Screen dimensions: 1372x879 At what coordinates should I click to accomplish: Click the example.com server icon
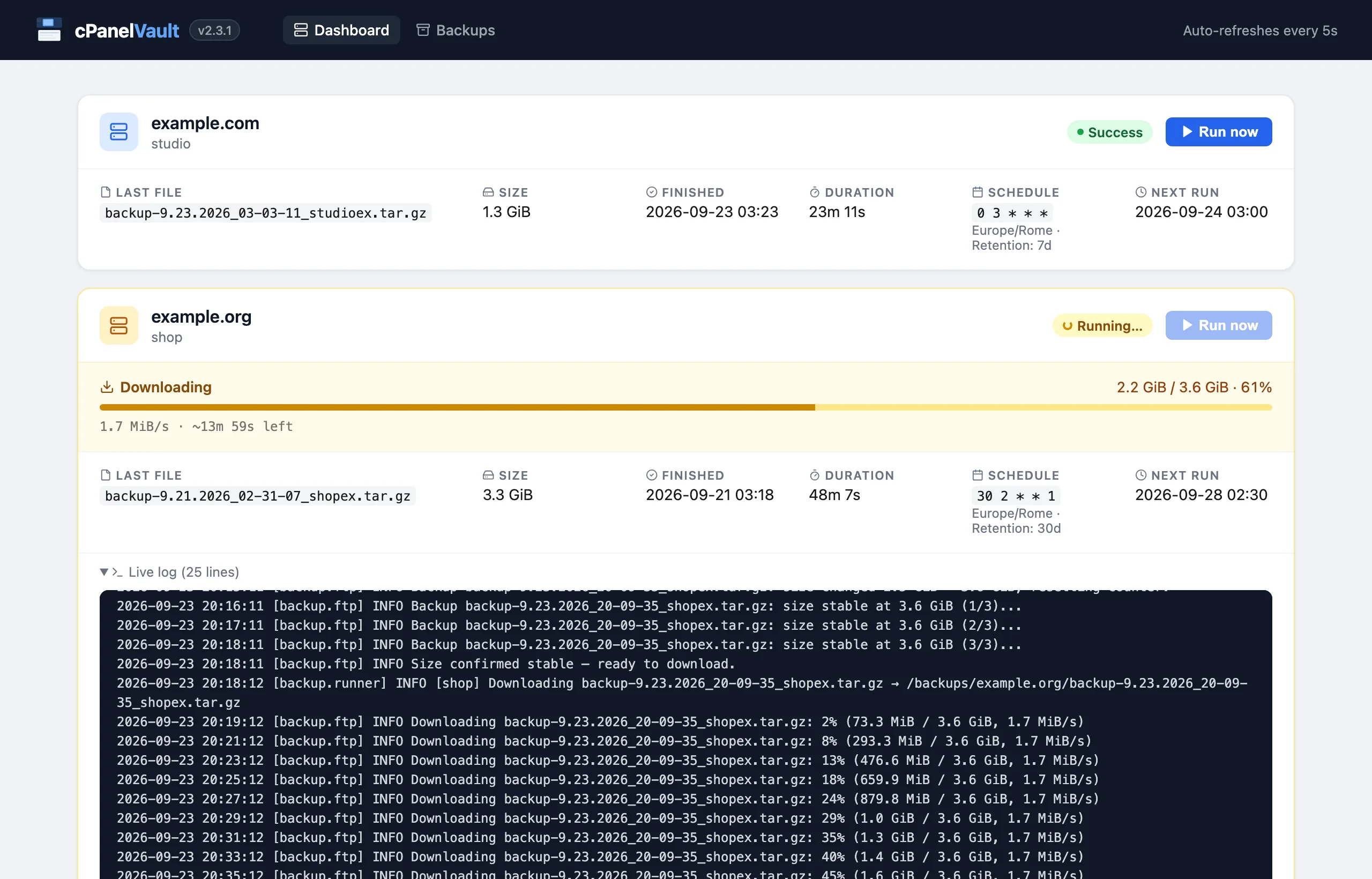118,132
